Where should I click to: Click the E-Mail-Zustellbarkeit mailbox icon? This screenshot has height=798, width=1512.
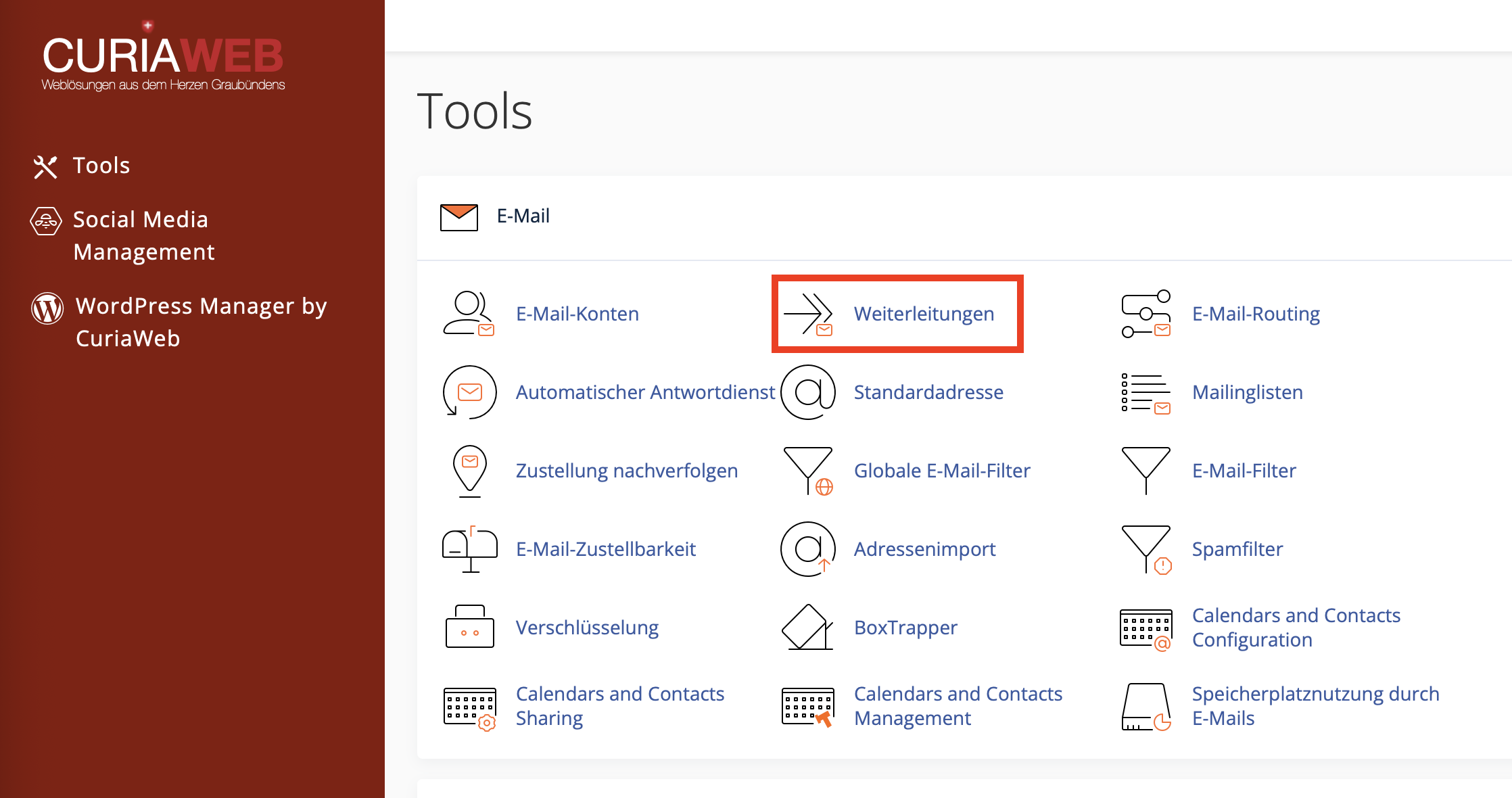(x=470, y=549)
